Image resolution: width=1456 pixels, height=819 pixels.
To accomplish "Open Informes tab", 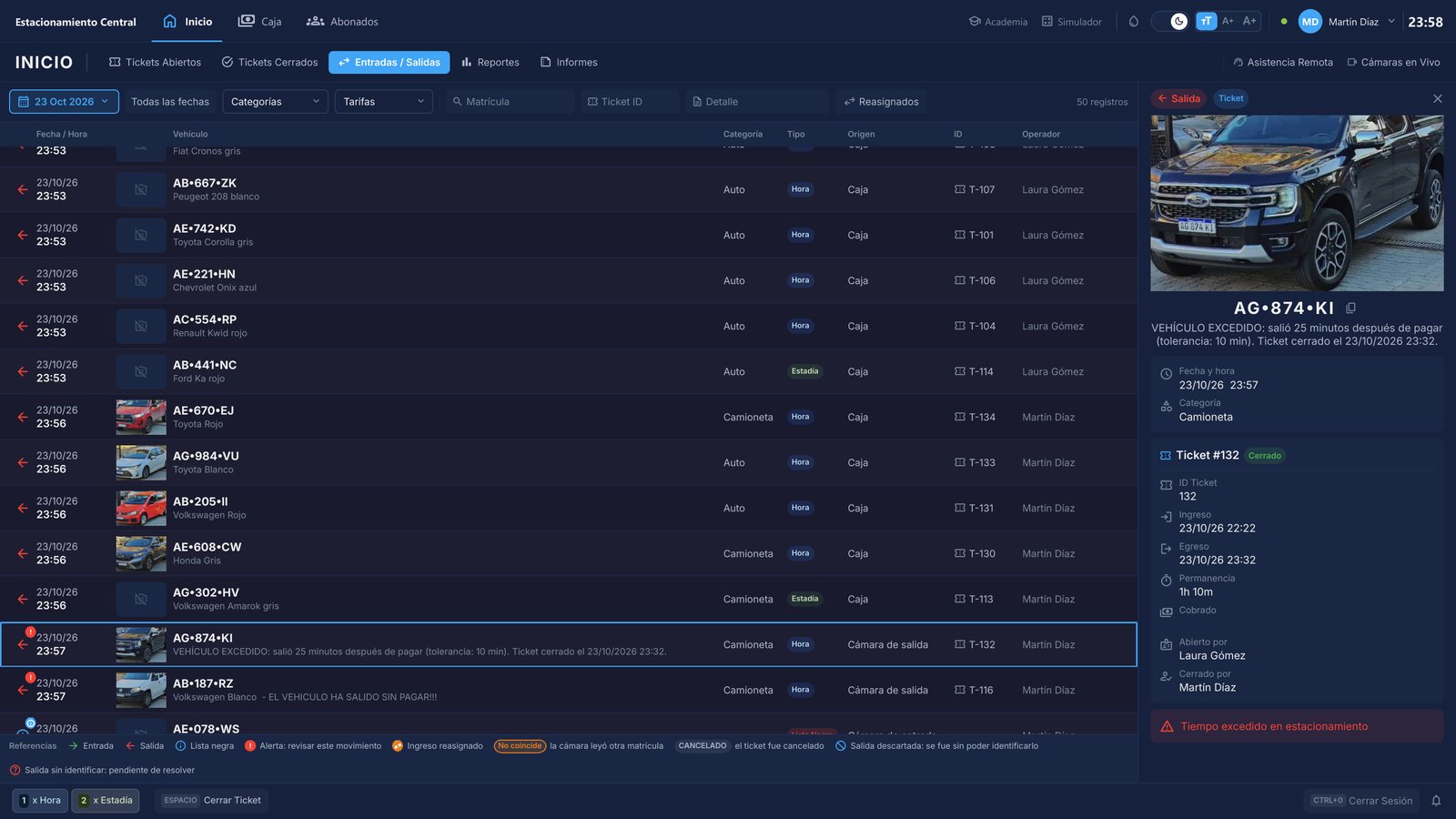I will (569, 62).
